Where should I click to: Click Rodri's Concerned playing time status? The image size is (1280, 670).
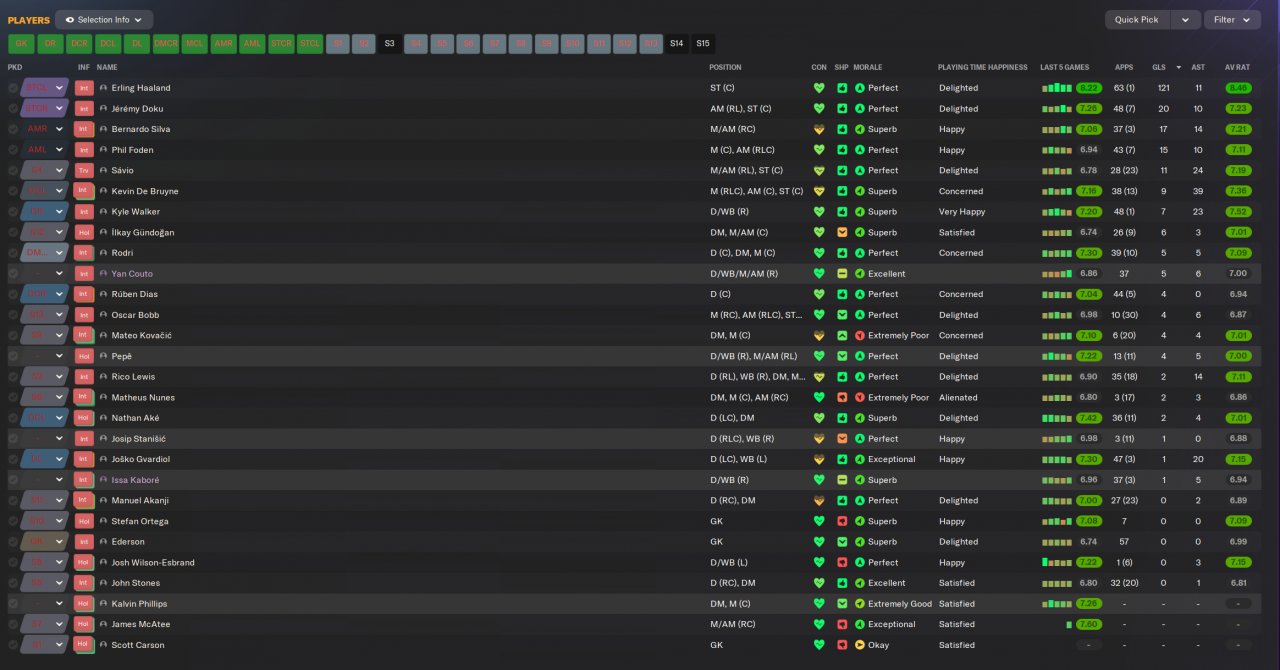tap(960, 253)
